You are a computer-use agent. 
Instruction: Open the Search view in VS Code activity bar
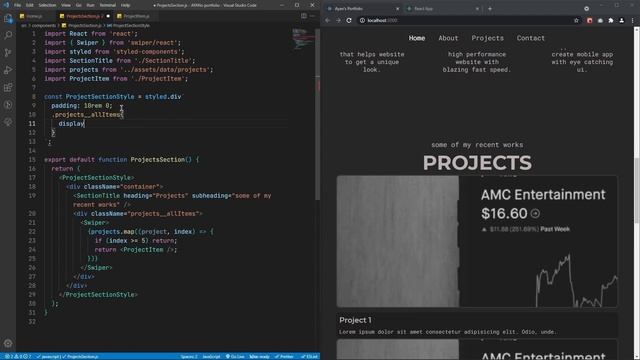coord(8,35)
